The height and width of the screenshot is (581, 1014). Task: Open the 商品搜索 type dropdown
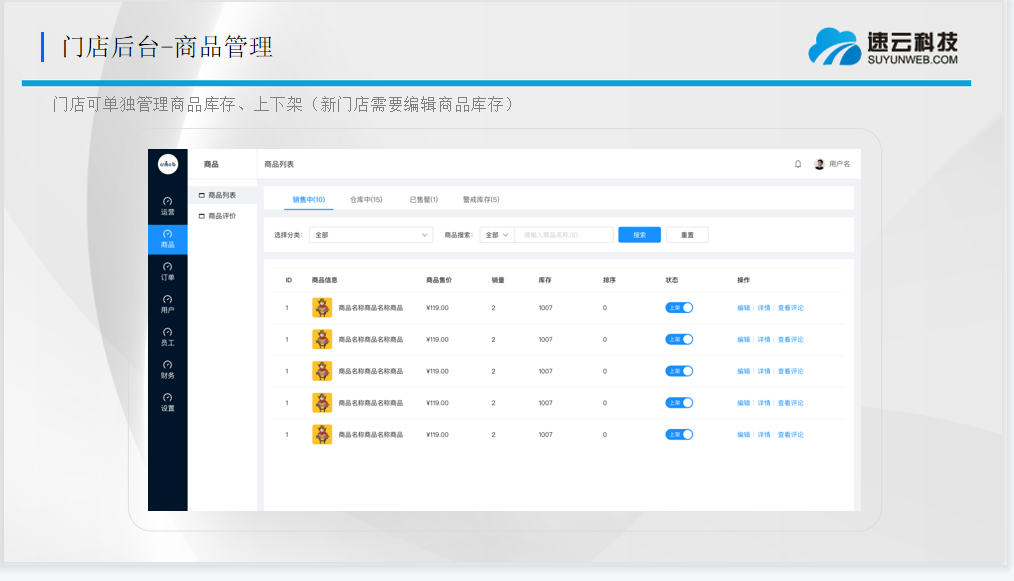tap(496, 235)
